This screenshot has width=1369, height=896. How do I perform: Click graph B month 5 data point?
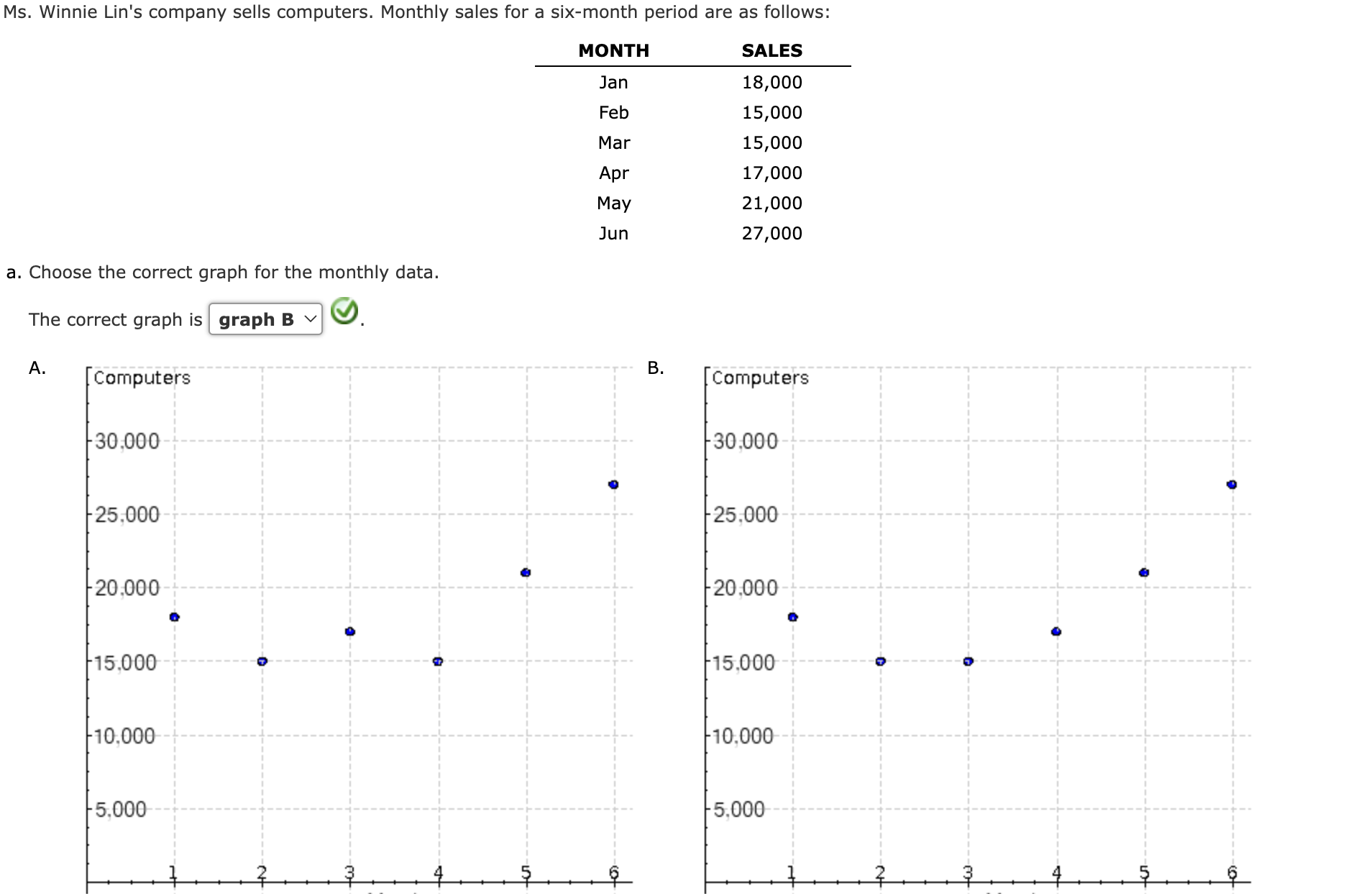pyautogui.click(x=1144, y=572)
